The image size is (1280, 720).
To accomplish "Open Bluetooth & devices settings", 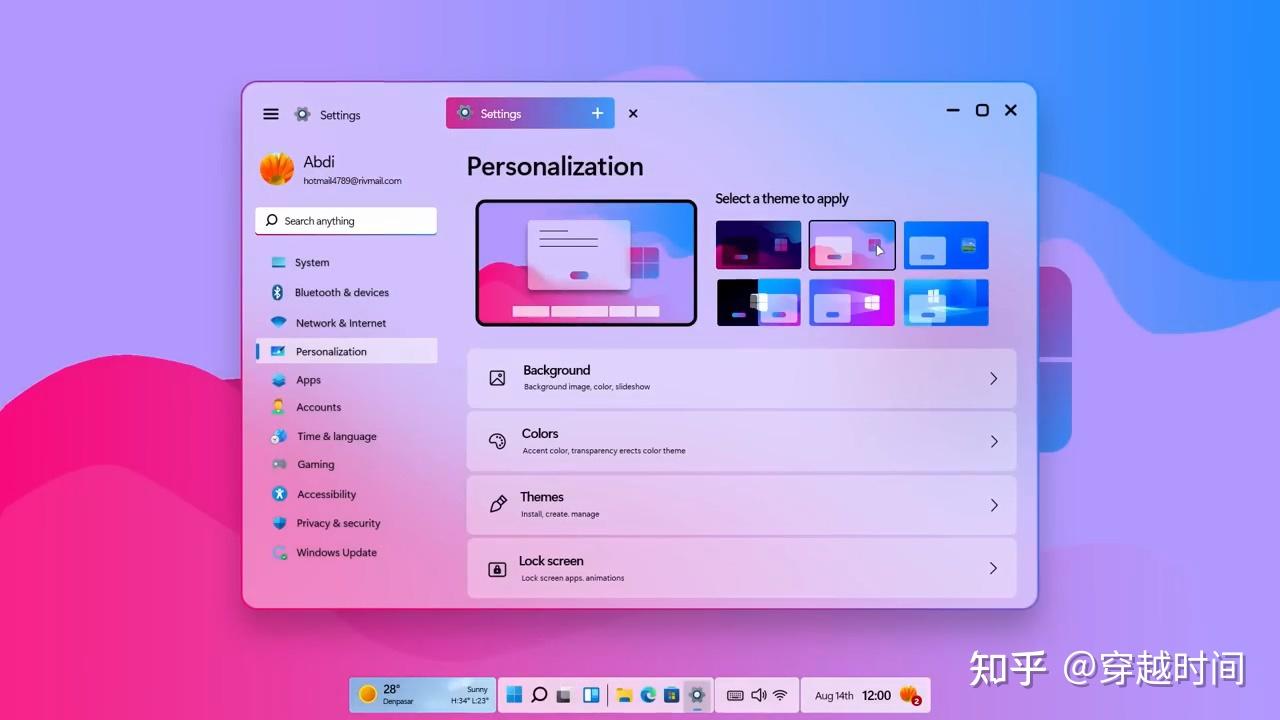I will tap(278, 292).
